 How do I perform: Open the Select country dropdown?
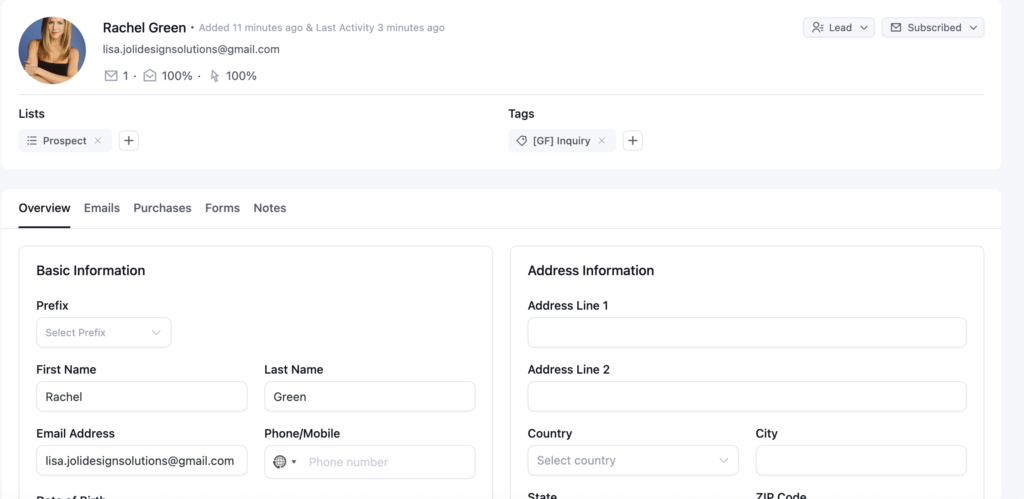click(x=633, y=460)
